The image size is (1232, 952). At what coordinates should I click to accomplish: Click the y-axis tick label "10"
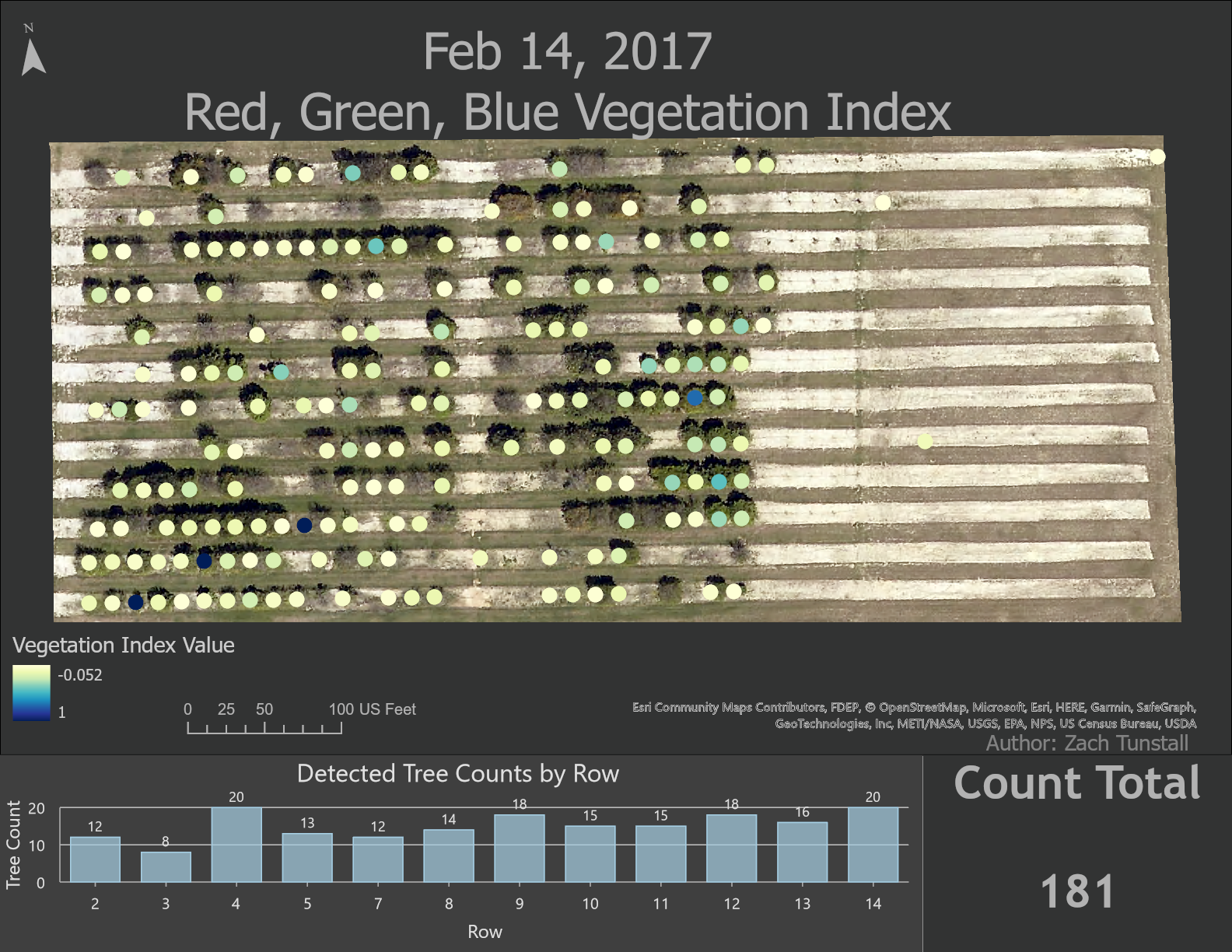[x=37, y=845]
